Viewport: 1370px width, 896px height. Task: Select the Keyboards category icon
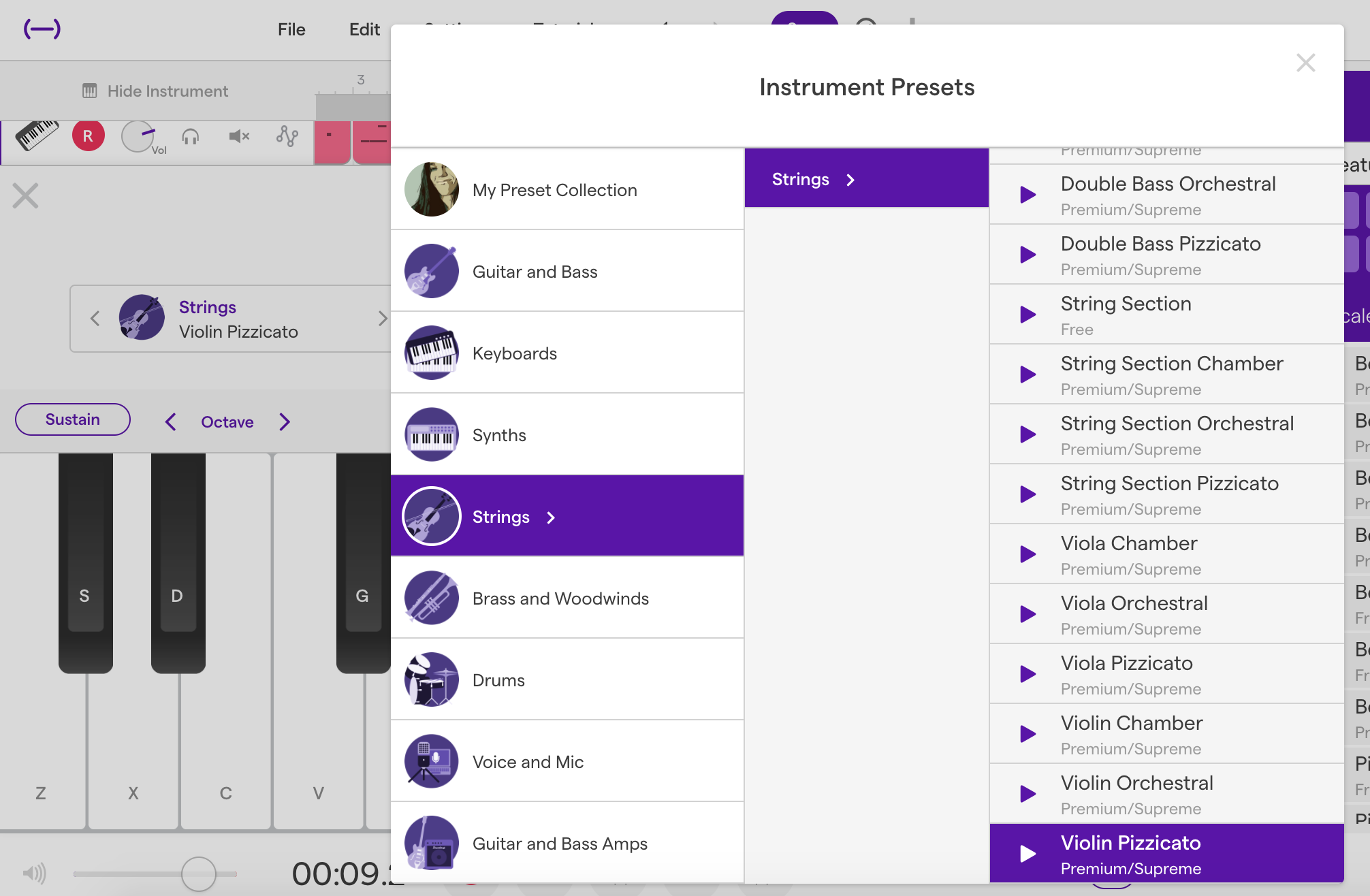432,353
